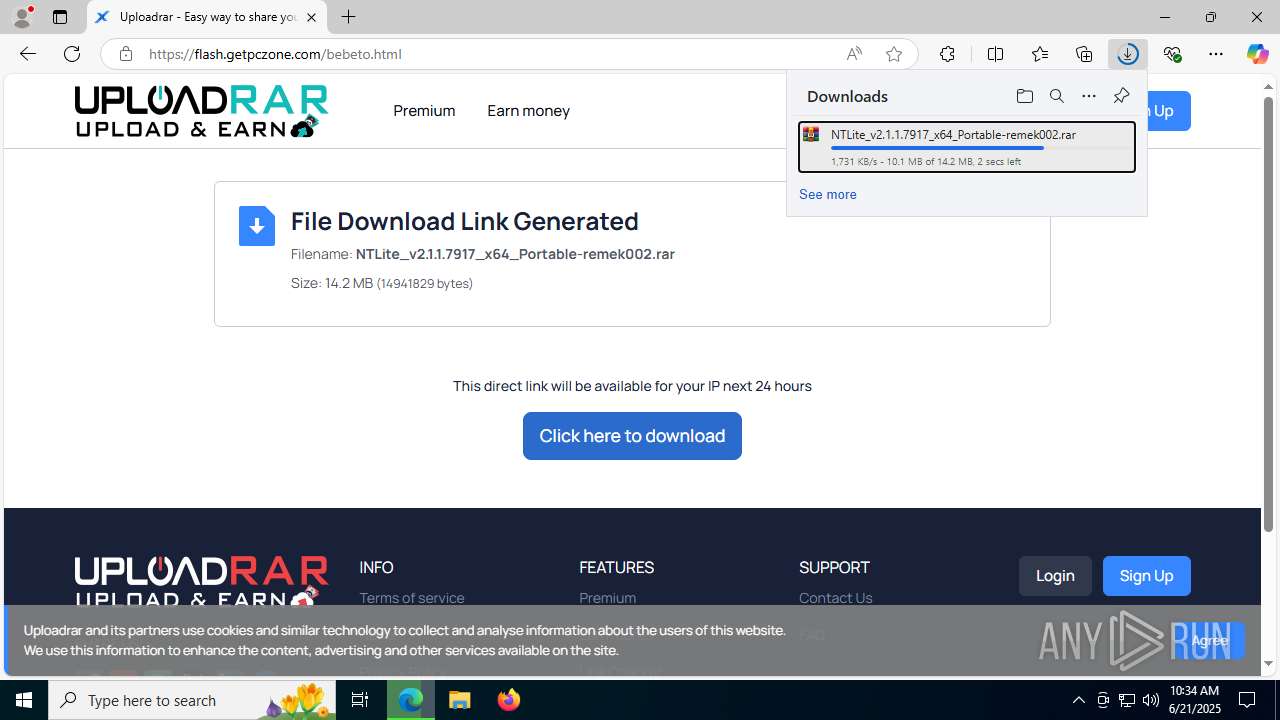The image size is (1280, 720).
Task: Open Edge Settings and more menu
Action: click(x=1216, y=54)
